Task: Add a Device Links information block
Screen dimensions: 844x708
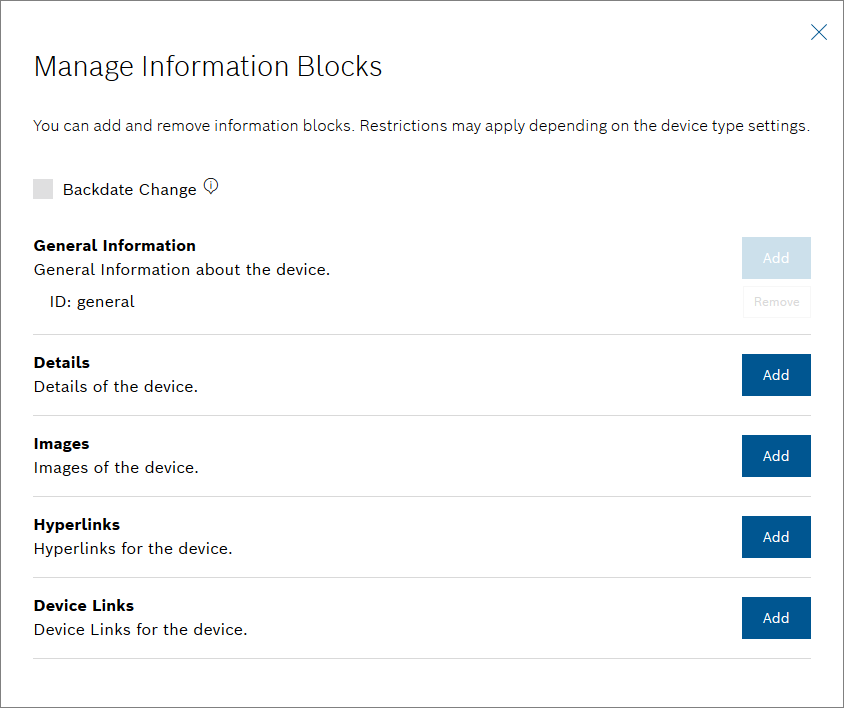Action: pos(776,618)
